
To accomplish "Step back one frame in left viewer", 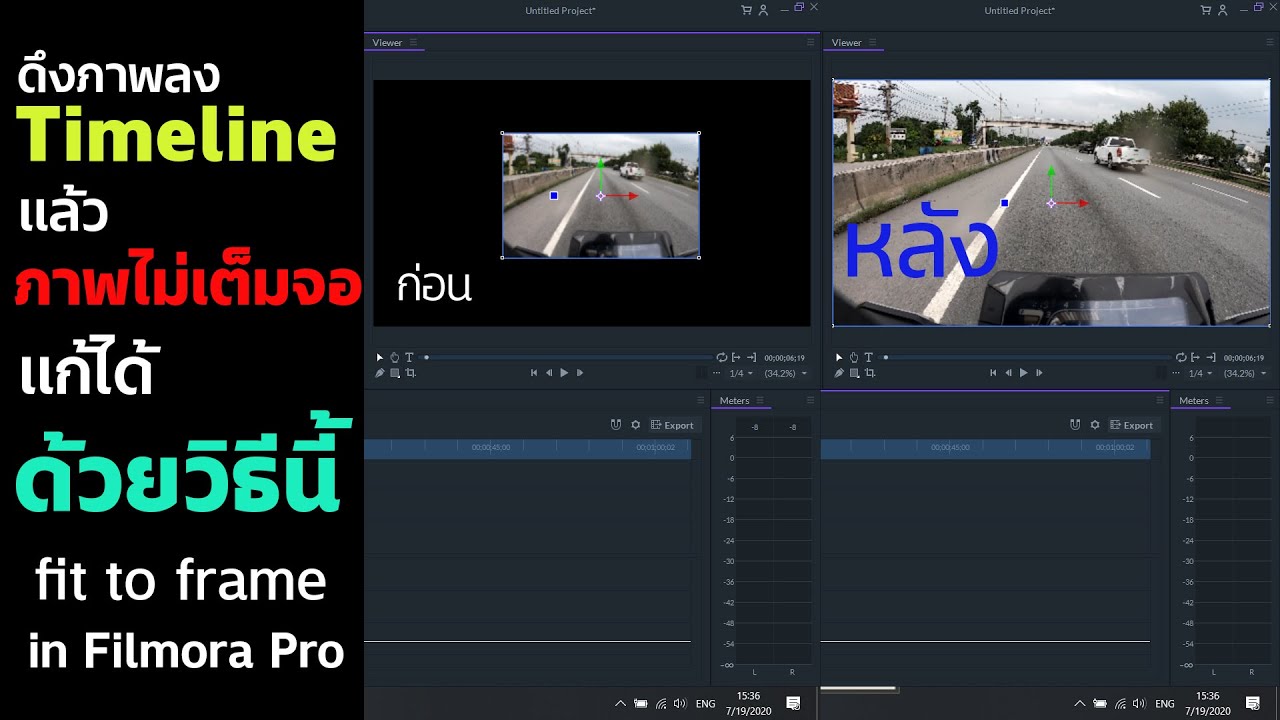I will tap(549, 373).
